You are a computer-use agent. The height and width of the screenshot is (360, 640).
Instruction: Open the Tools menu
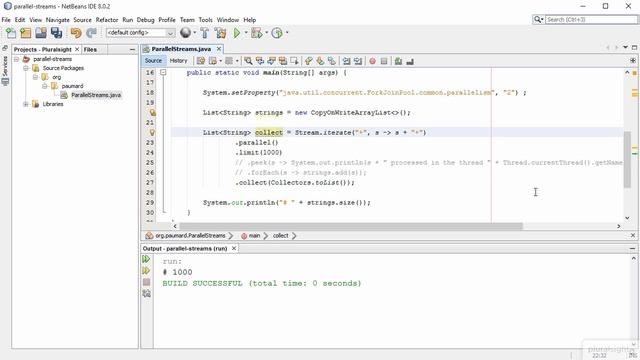click(x=205, y=20)
